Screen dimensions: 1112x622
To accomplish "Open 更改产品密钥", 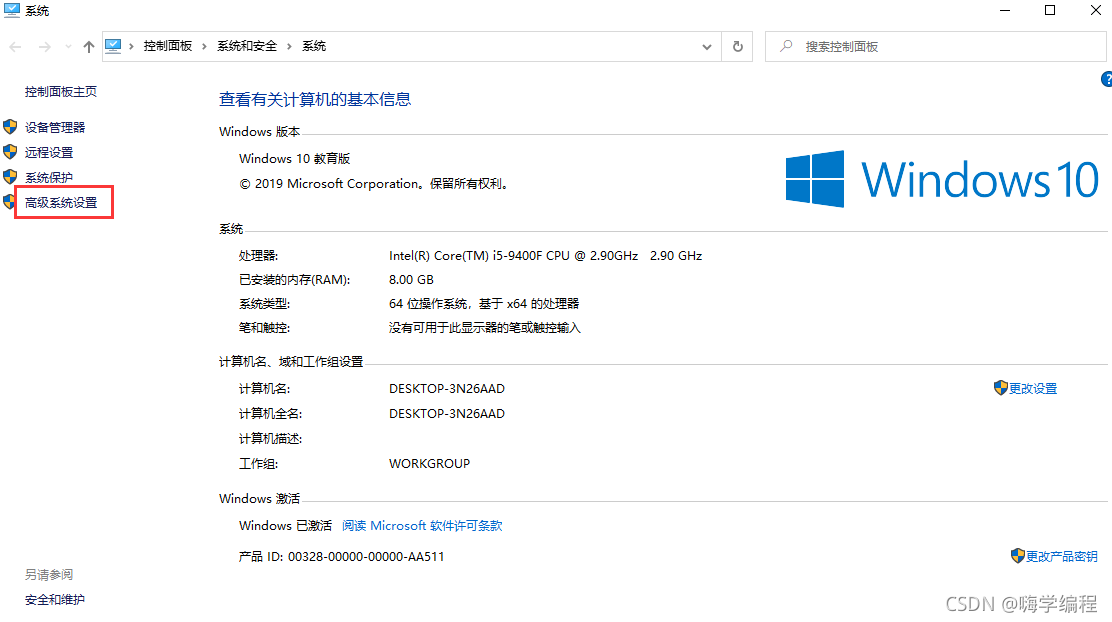I will click(1062, 557).
